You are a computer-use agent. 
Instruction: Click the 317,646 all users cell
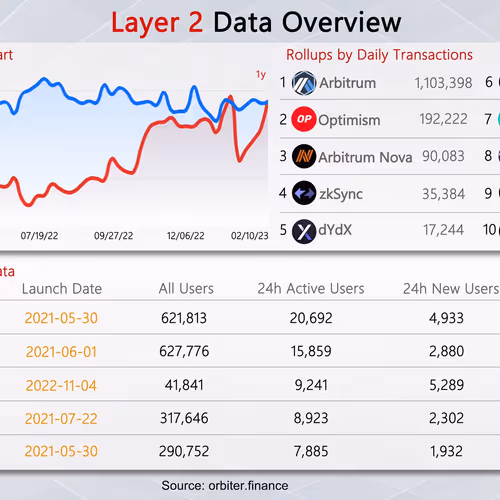184,418
